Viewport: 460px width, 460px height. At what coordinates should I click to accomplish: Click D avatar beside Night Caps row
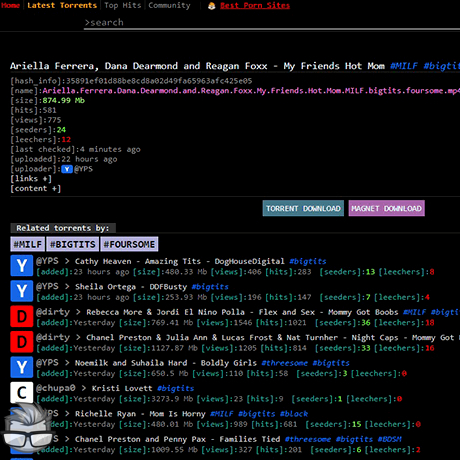[22, 342]
